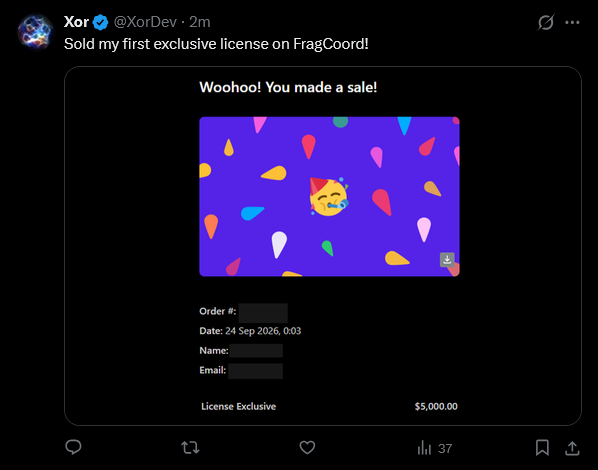The image size is (598, 470).
Task: Like the tweet with heart icon
Action: 307,447
